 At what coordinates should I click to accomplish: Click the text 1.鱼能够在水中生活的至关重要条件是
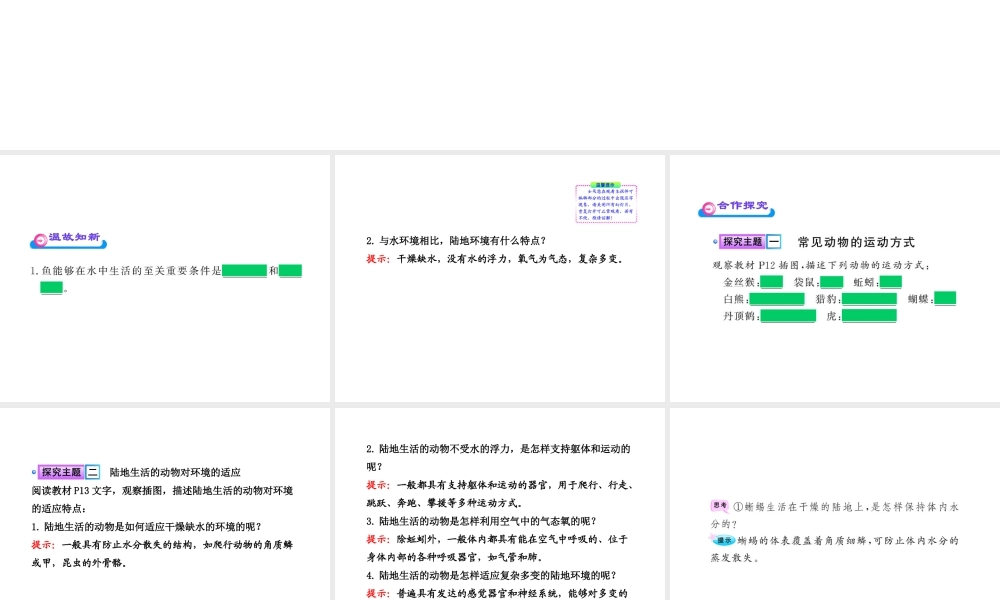(x=126, y=271)
